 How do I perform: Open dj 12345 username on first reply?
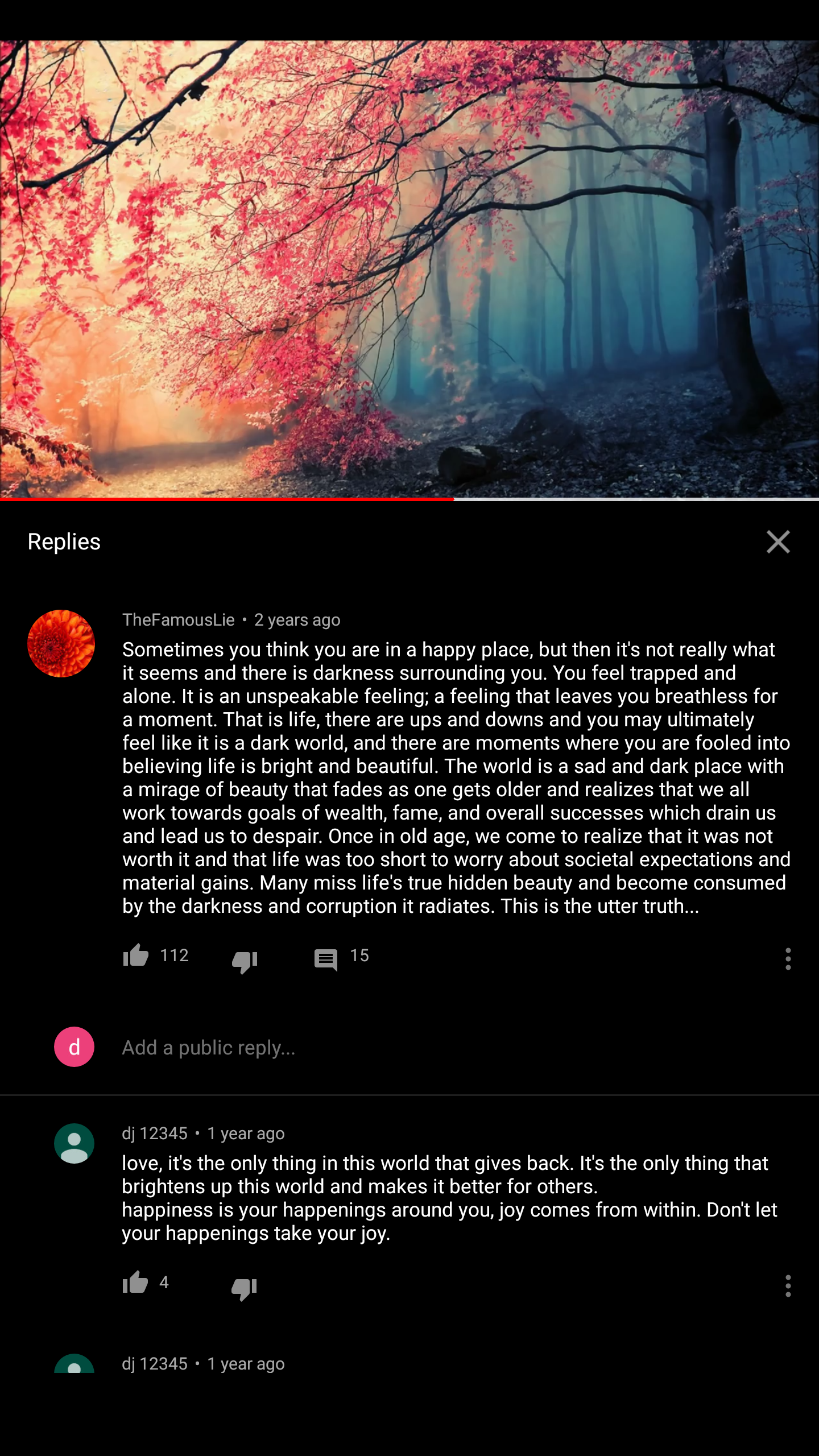(x=155, y=1133)
